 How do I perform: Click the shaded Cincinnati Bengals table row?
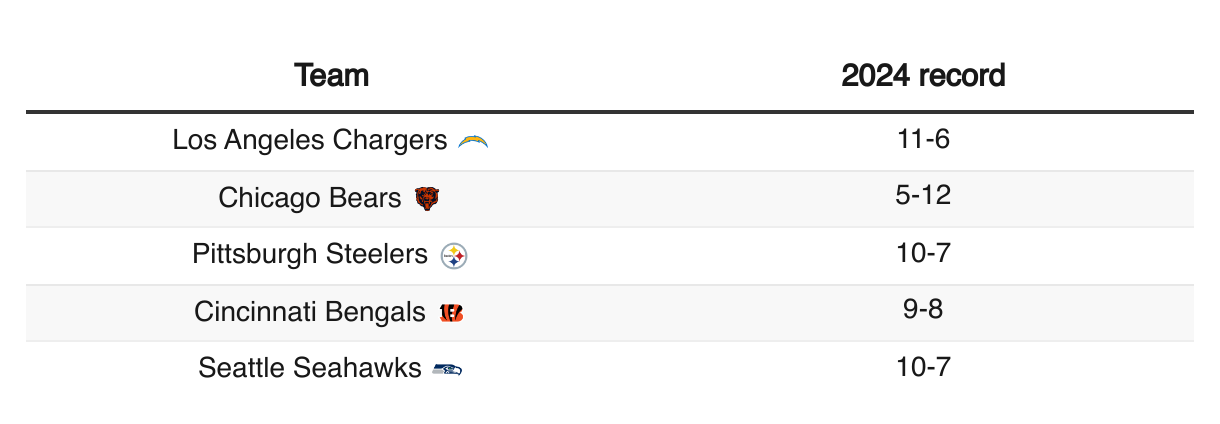[610, 313]
